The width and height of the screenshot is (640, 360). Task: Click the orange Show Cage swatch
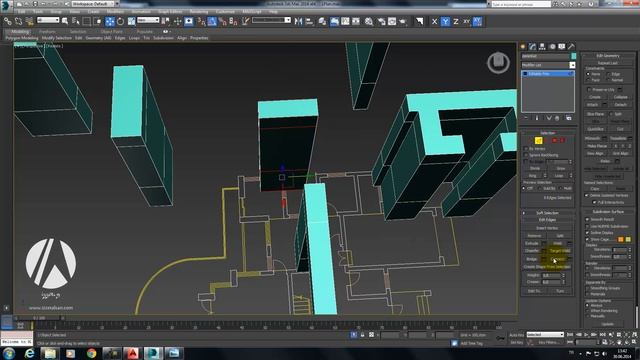coord(620,239)
